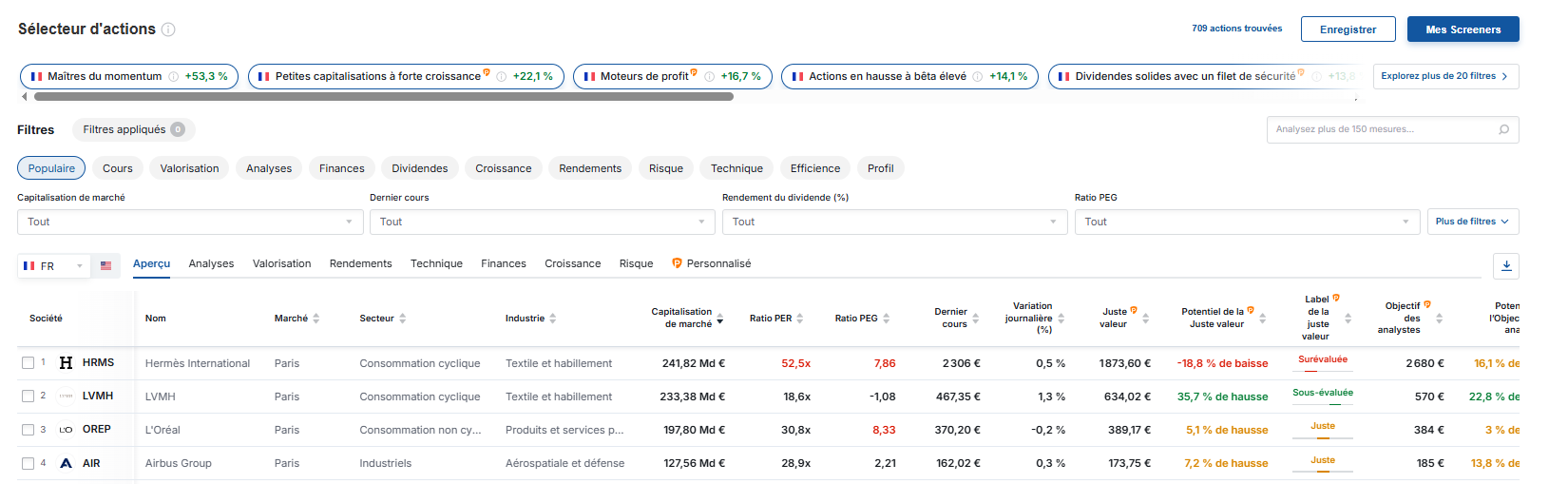Sort by Capitalisation de marché arrows
This screenshot has width=1568, height=484.
[x=719, y=319]
